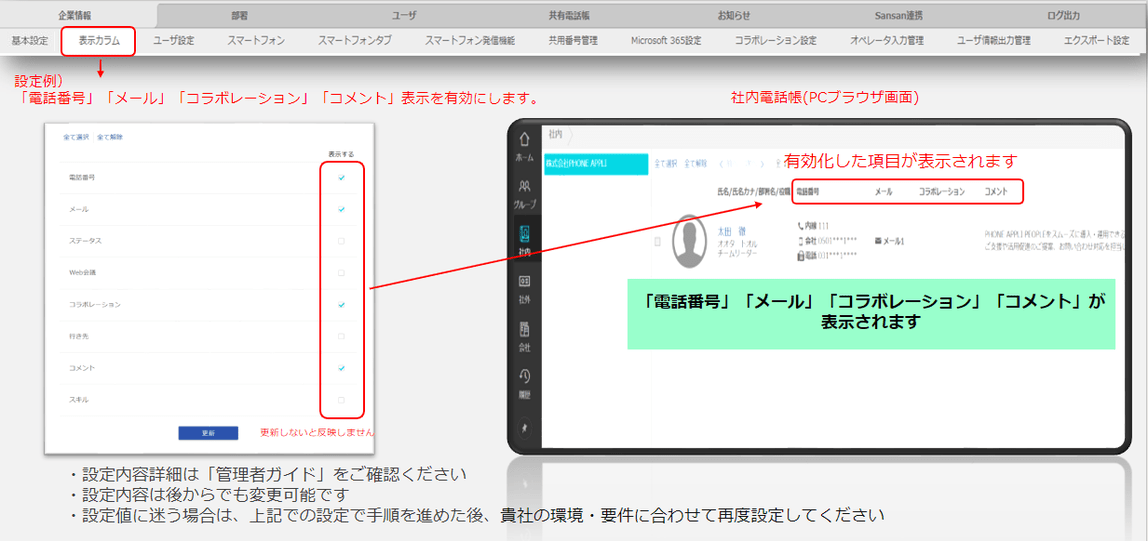Click the コメント column header in phonebook
This screenshot has width=1148, height=541.
pyautogui.click(x=996, y=192)
